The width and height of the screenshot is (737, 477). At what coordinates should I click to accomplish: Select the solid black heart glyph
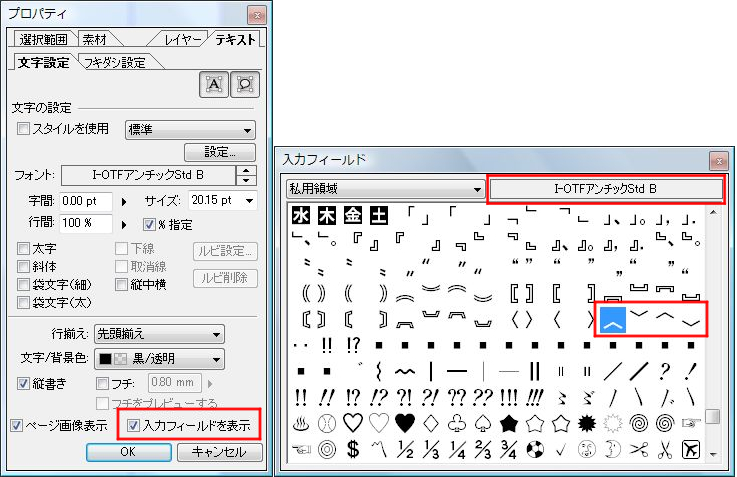405,423
